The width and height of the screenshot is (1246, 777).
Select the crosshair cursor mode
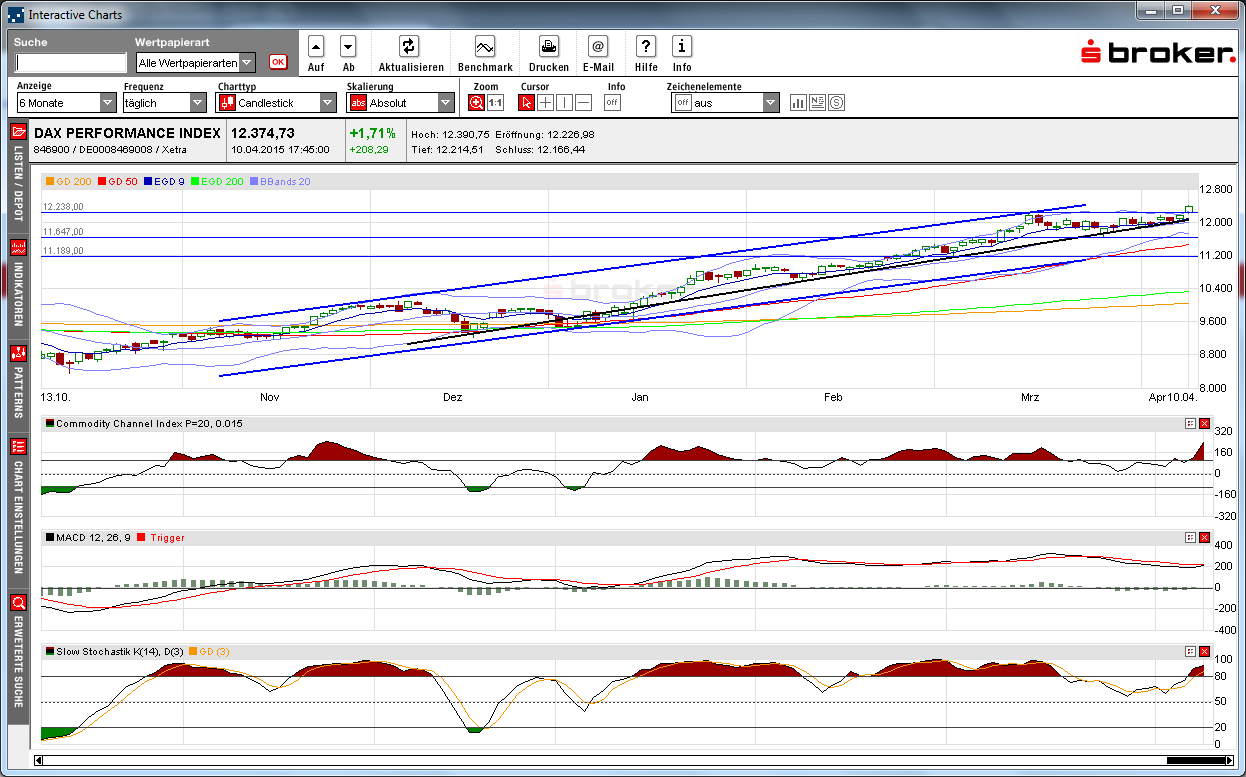(x=545, y=102)
